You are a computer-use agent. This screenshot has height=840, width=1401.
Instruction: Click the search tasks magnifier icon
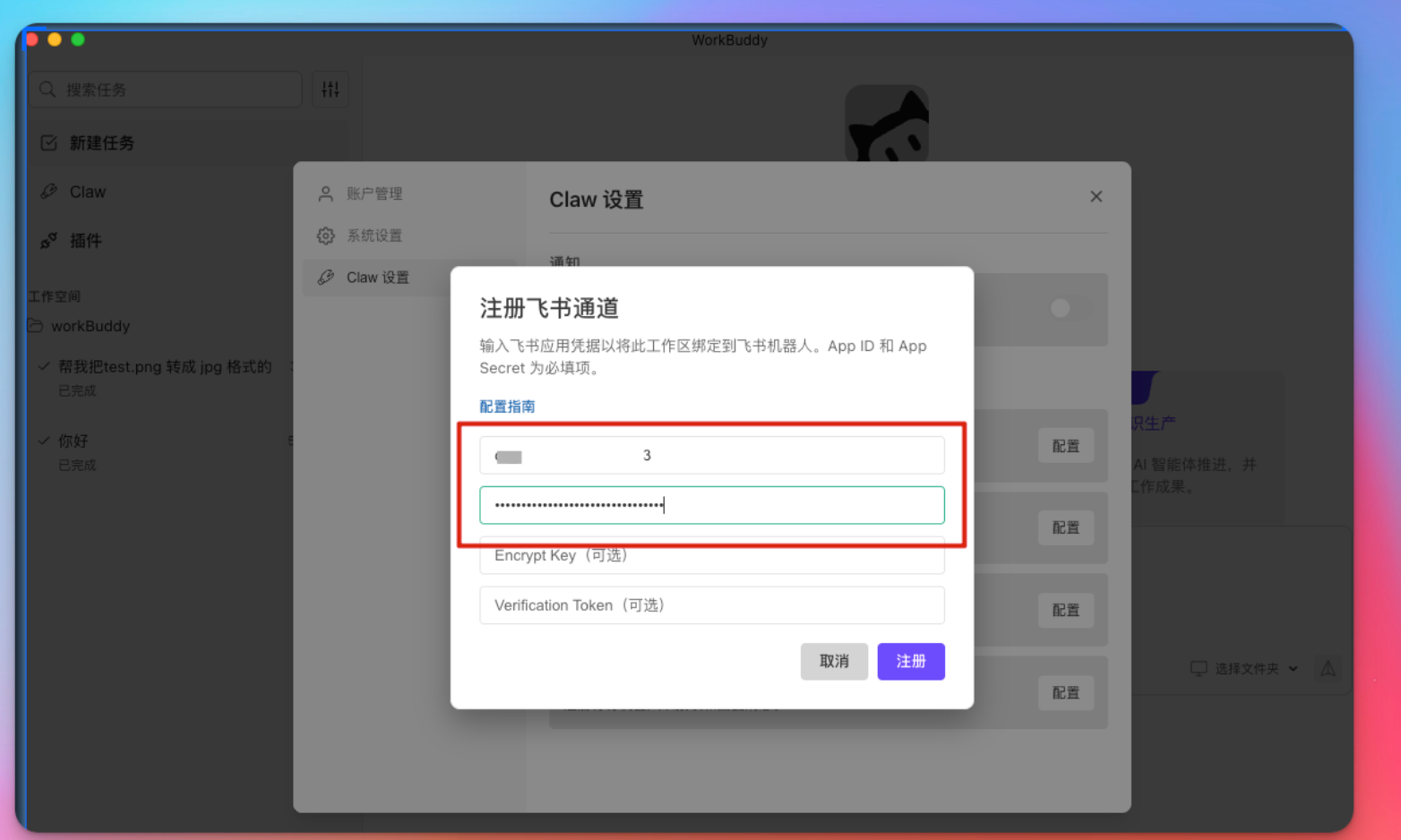point(47,90)
